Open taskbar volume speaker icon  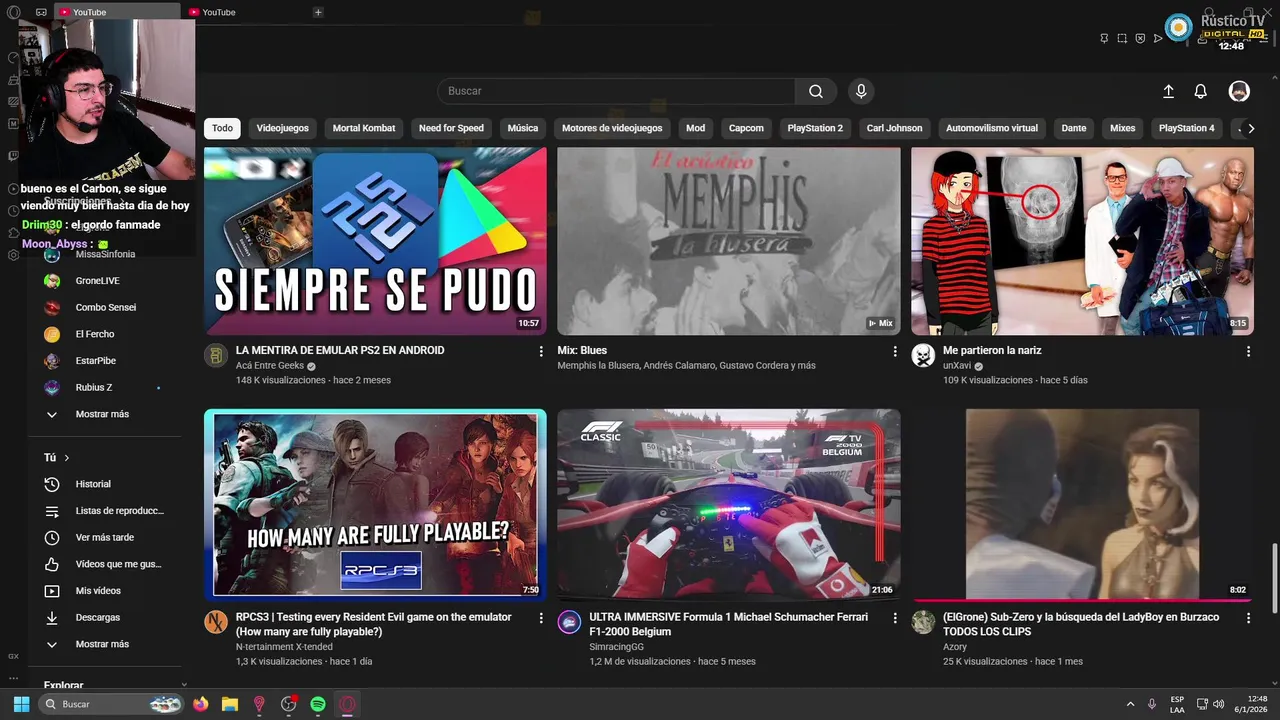[1218, 704]
